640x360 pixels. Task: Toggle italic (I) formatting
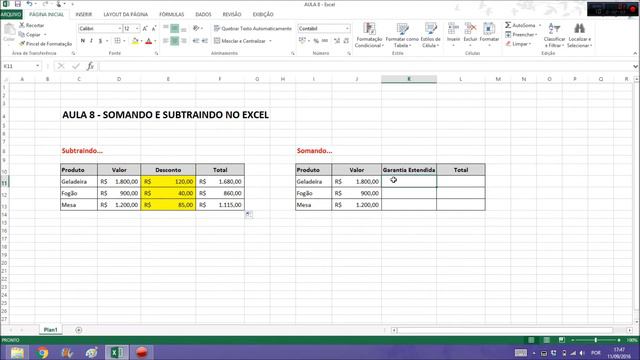click(91, 41)
